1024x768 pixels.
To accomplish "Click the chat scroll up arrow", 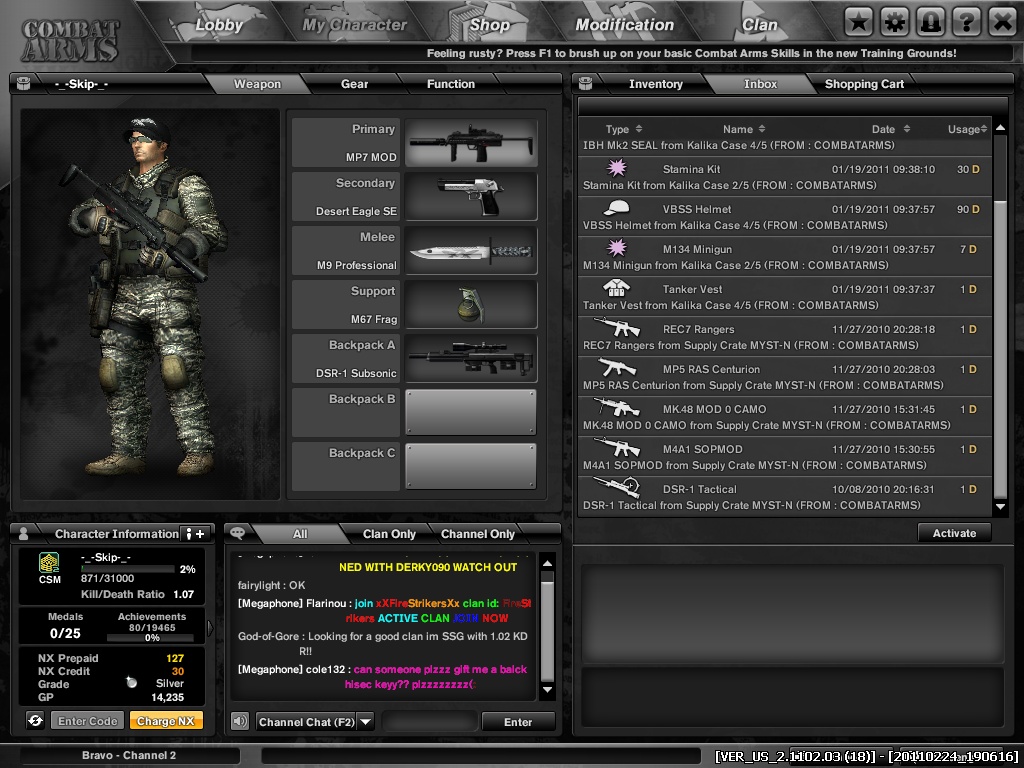I will pos(547,564).
